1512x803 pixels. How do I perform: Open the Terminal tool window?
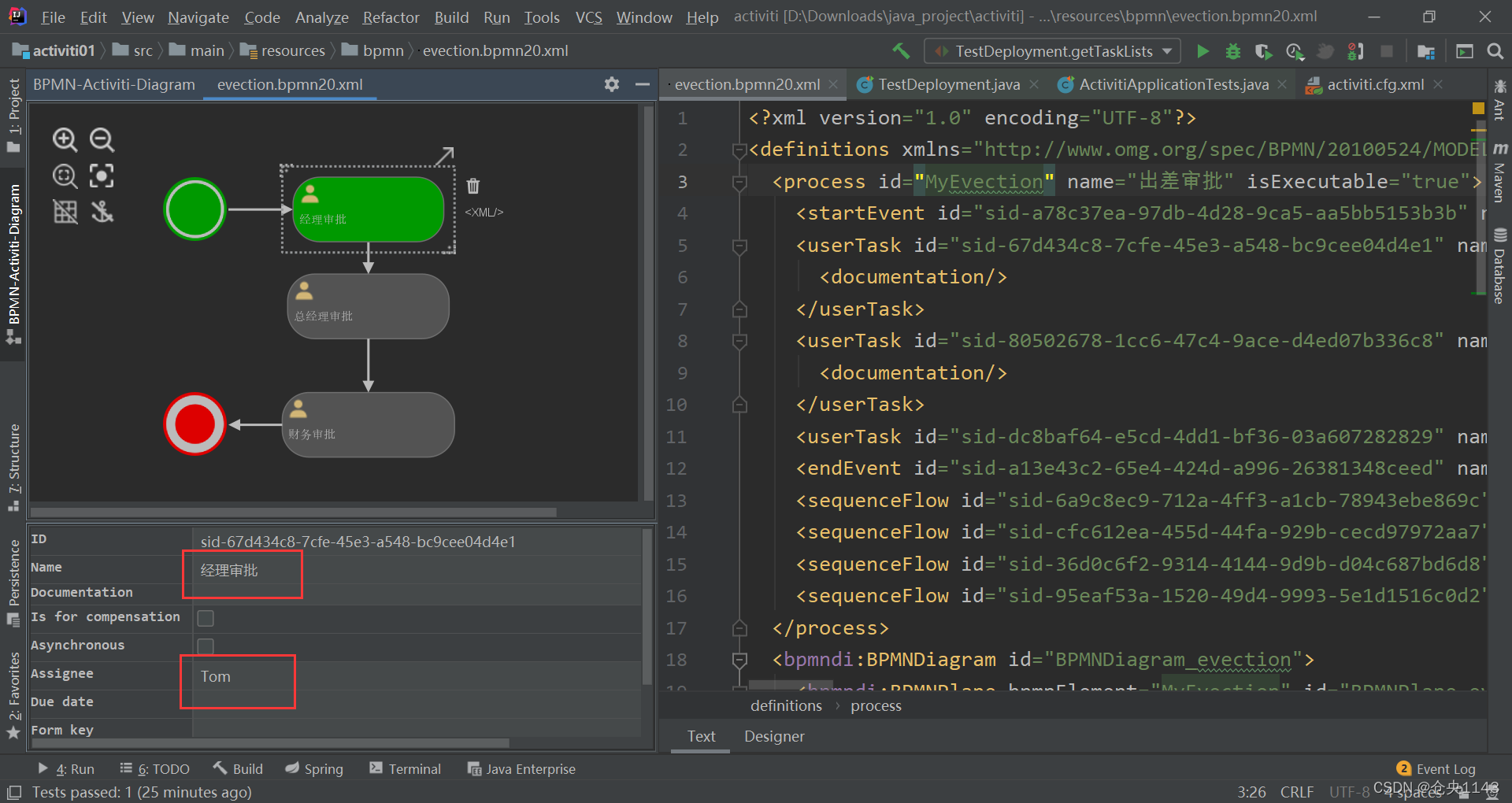[405, 769]
